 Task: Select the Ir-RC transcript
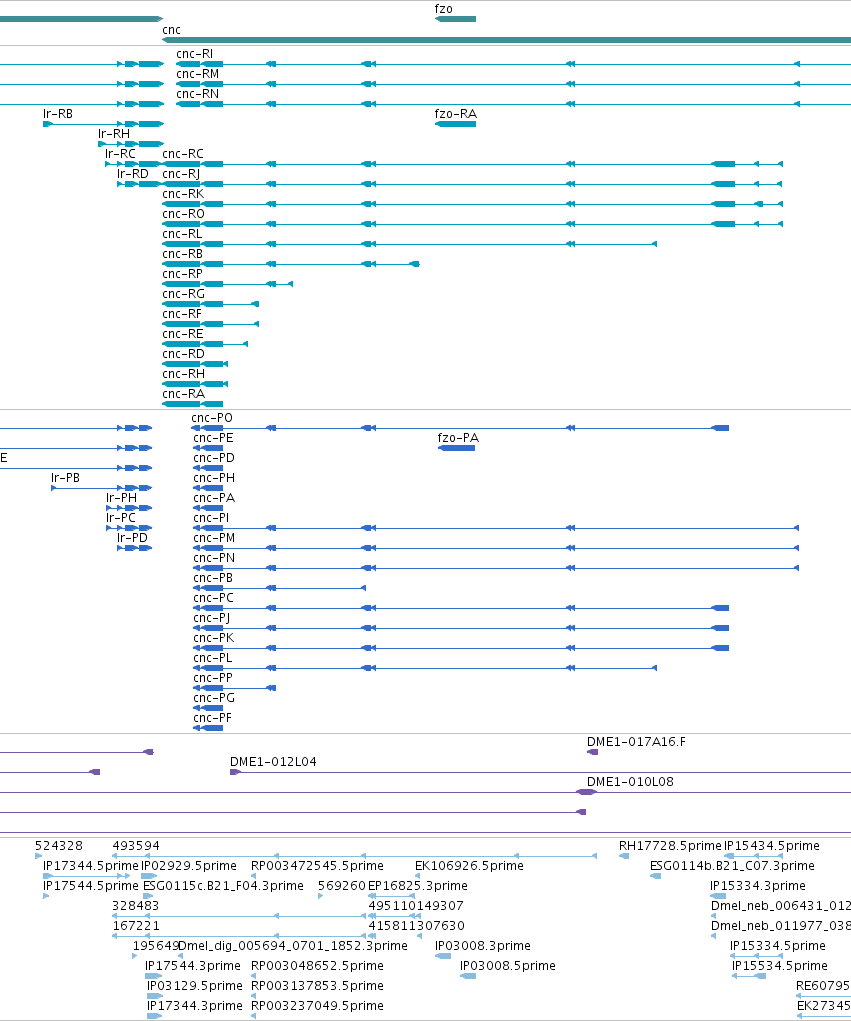(x=120, y=154)
